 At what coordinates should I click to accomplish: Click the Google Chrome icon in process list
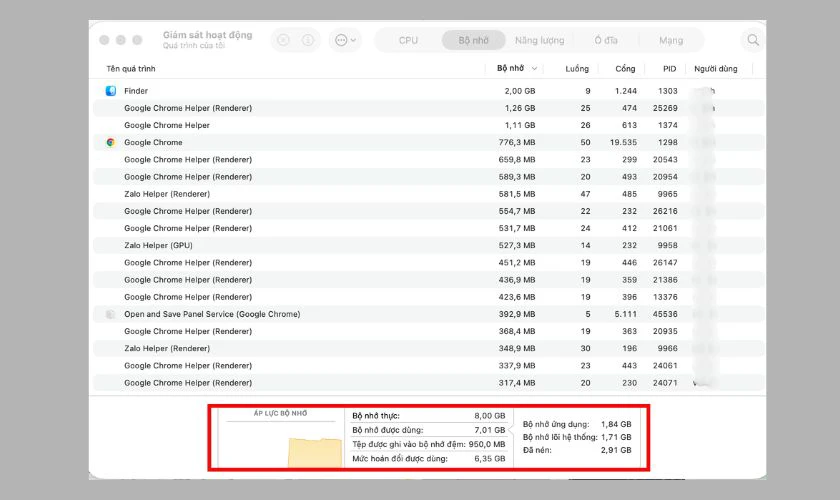pyautogui.click(x=111, y=143)
